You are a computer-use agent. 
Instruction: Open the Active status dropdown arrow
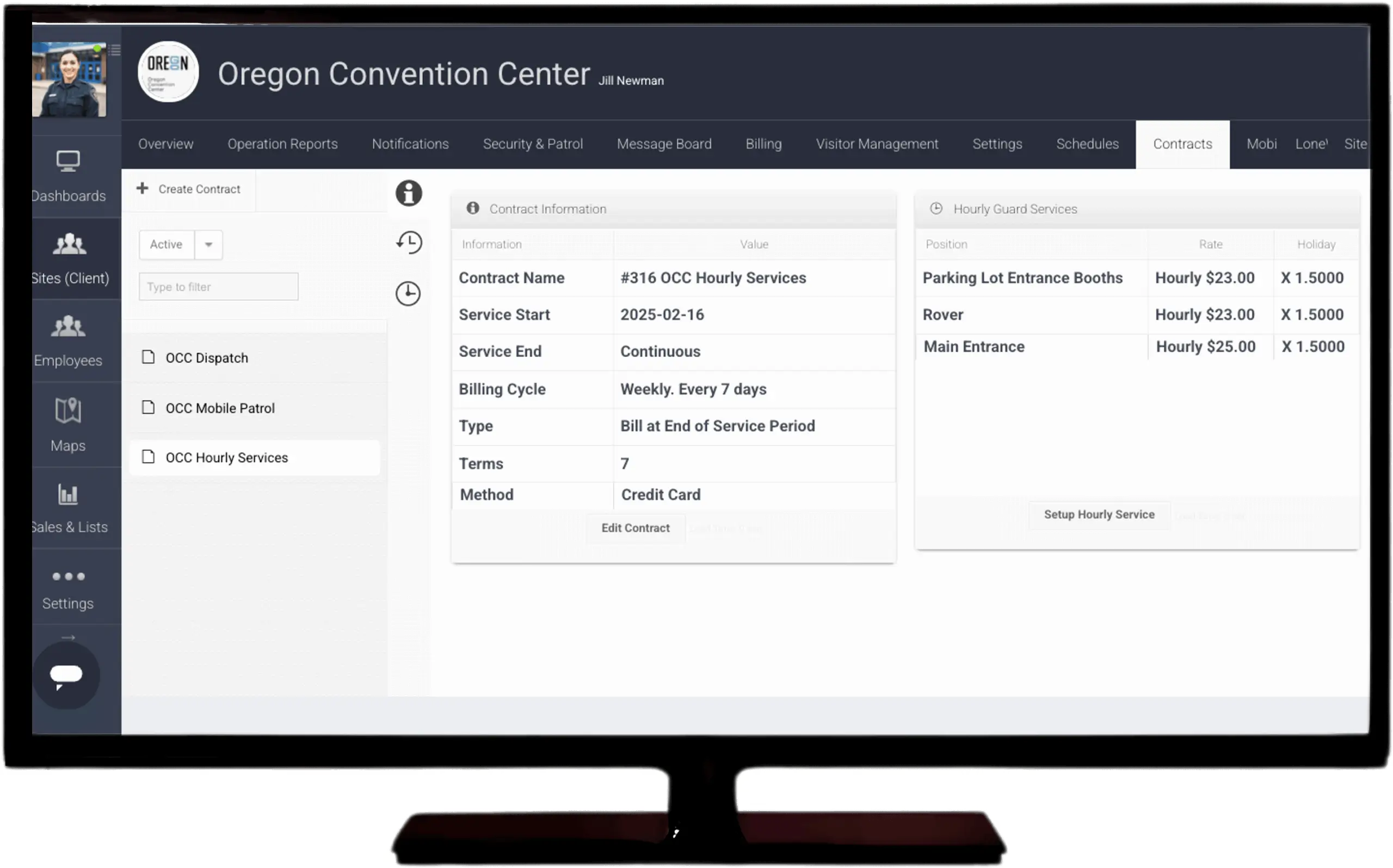click(x=208, y=244)
